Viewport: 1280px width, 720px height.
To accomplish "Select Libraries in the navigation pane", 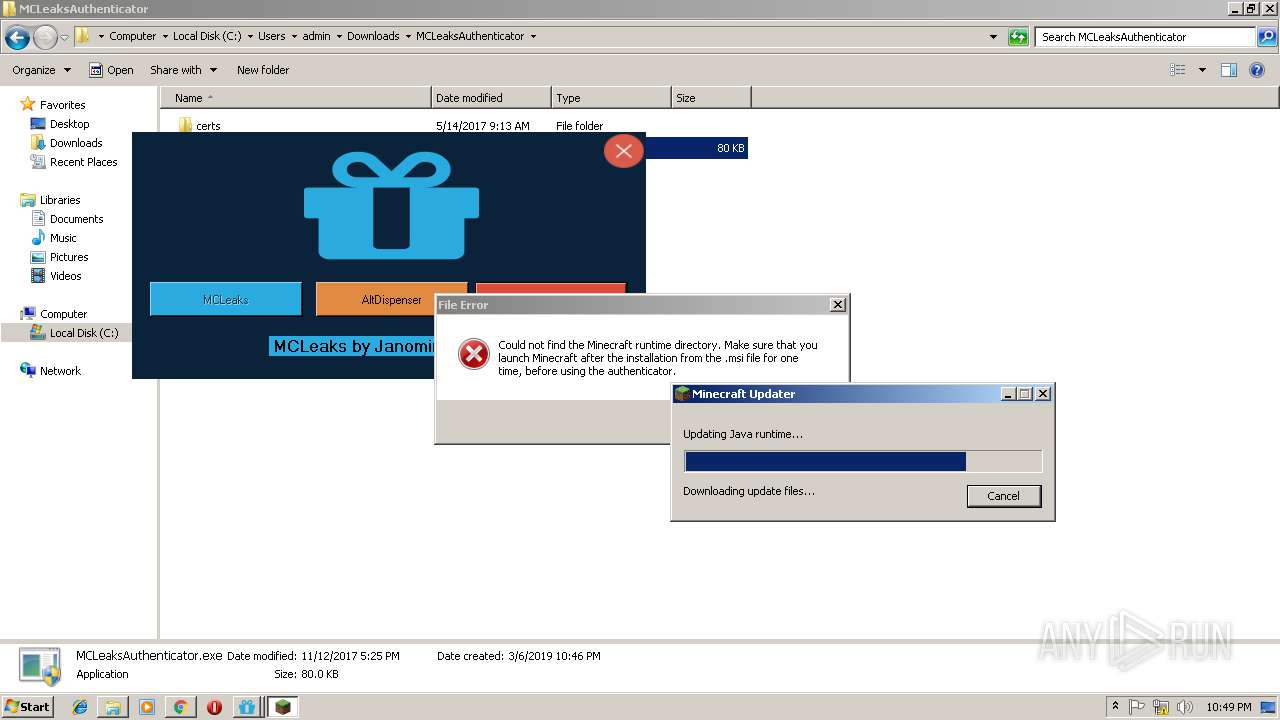I will (60, 200).
